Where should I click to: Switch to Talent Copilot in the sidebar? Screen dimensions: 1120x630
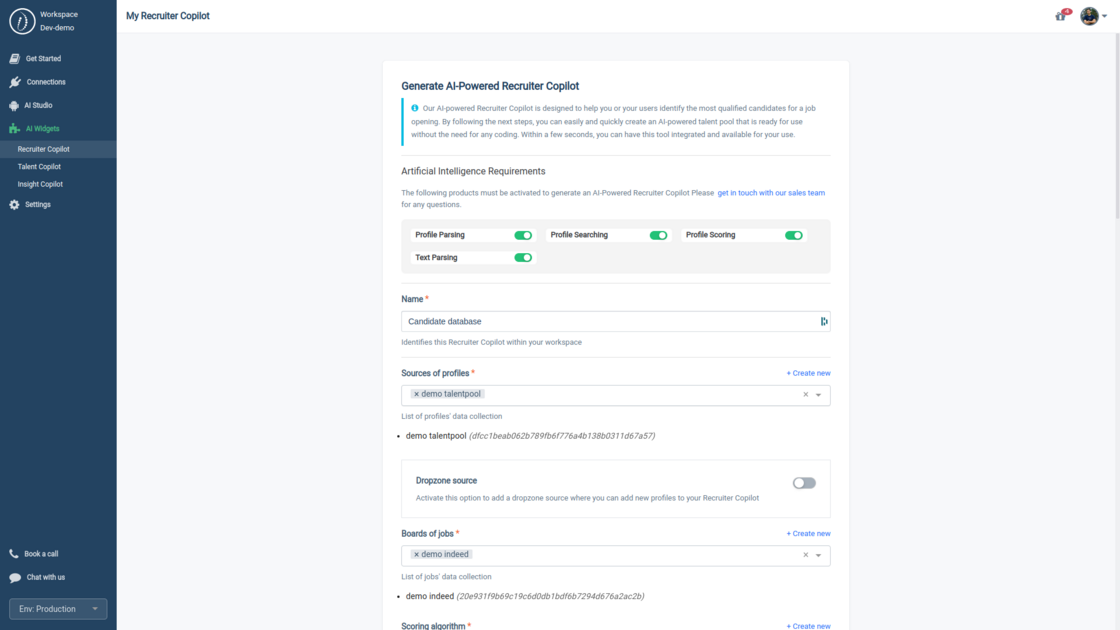[x=40, y=167]
